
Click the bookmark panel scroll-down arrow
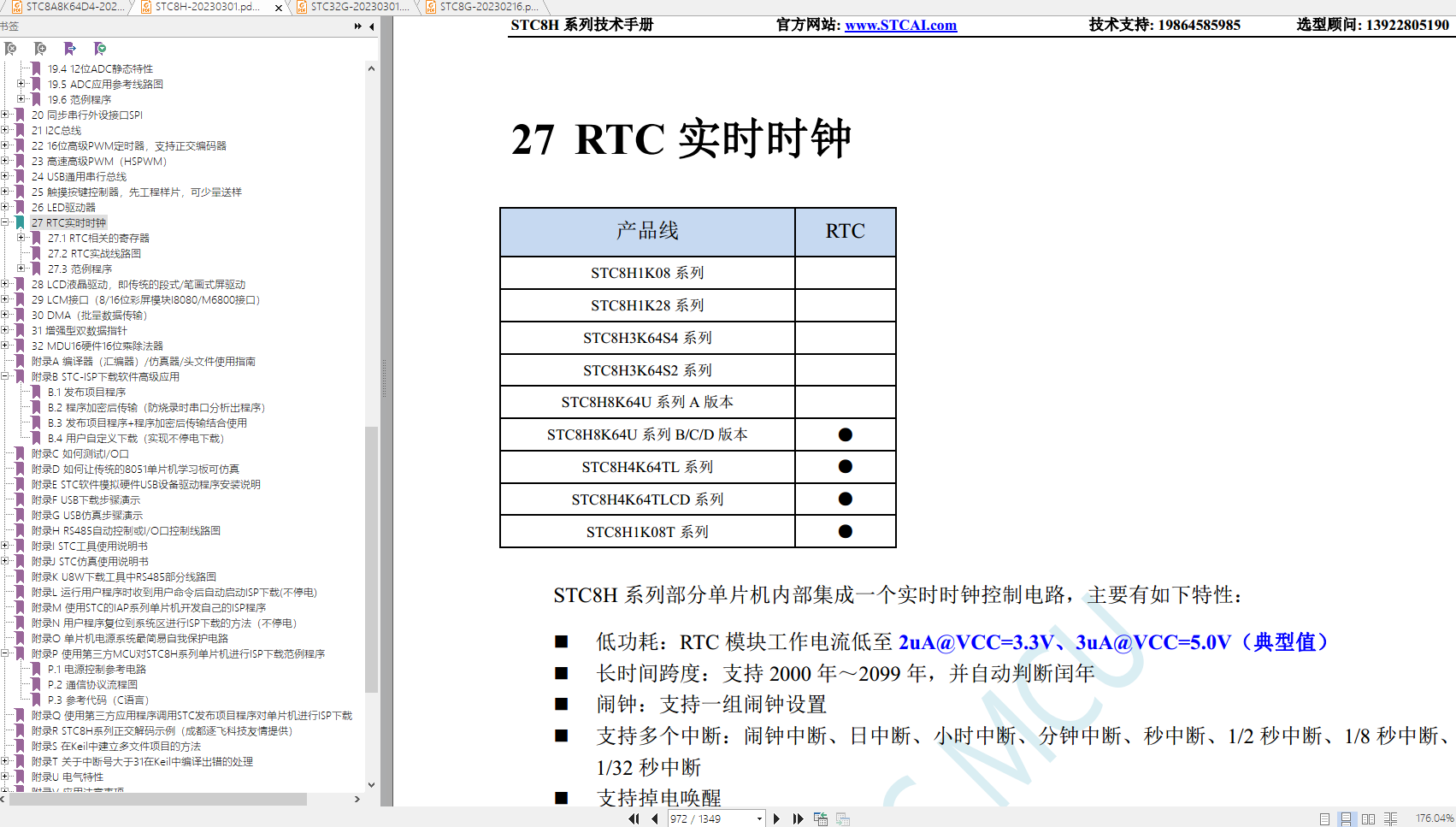(371, 784)
